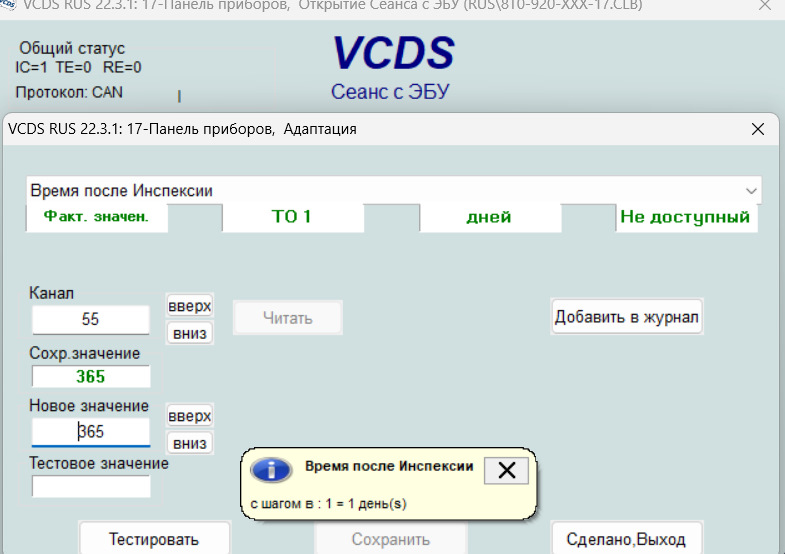This screenshot has width=785, height=554.
Task: Click the 'дней' unit cell
Action: (x=490, y=217)
